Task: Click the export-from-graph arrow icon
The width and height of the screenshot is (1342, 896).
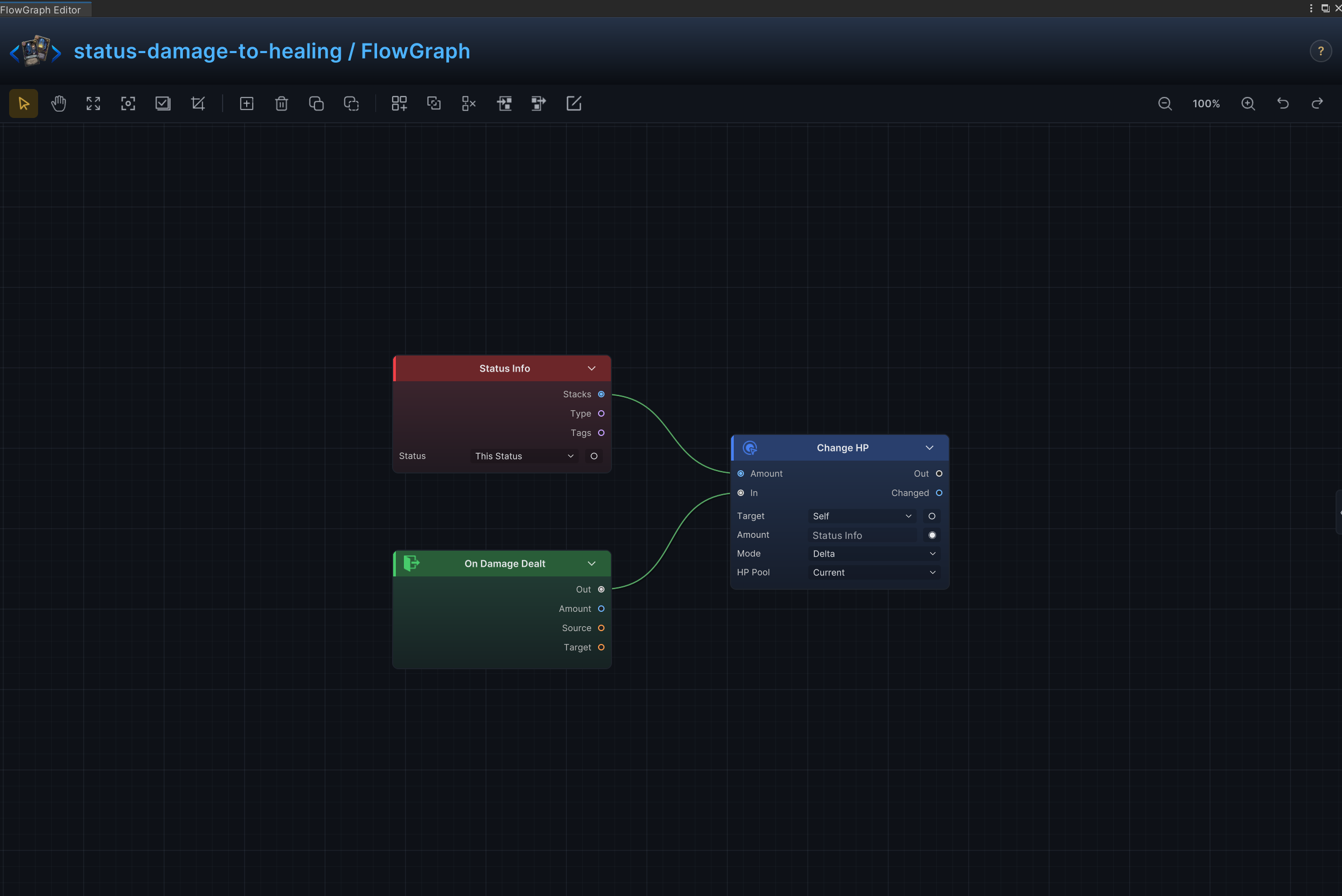Action: (x=539, y=103)
